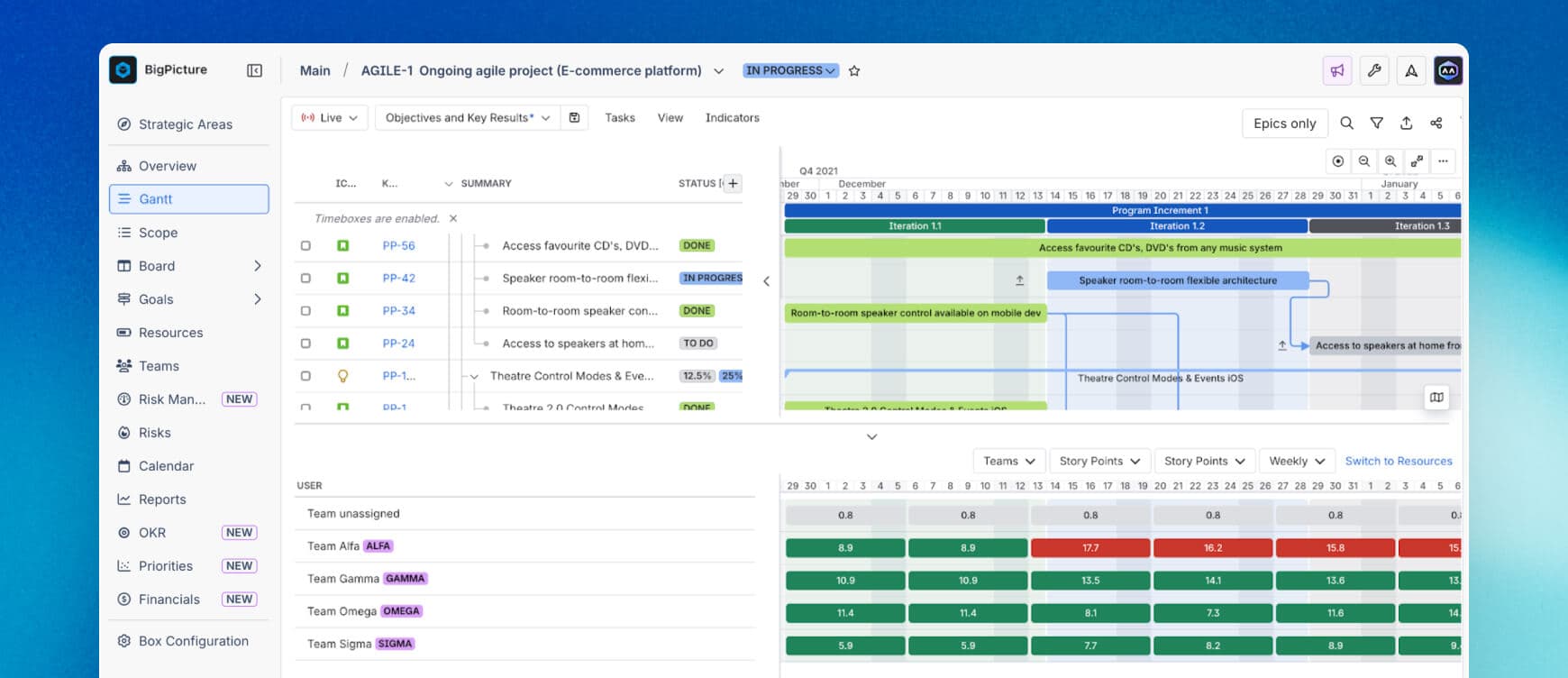Collapse the task list panel arrow

click(766, 281)
